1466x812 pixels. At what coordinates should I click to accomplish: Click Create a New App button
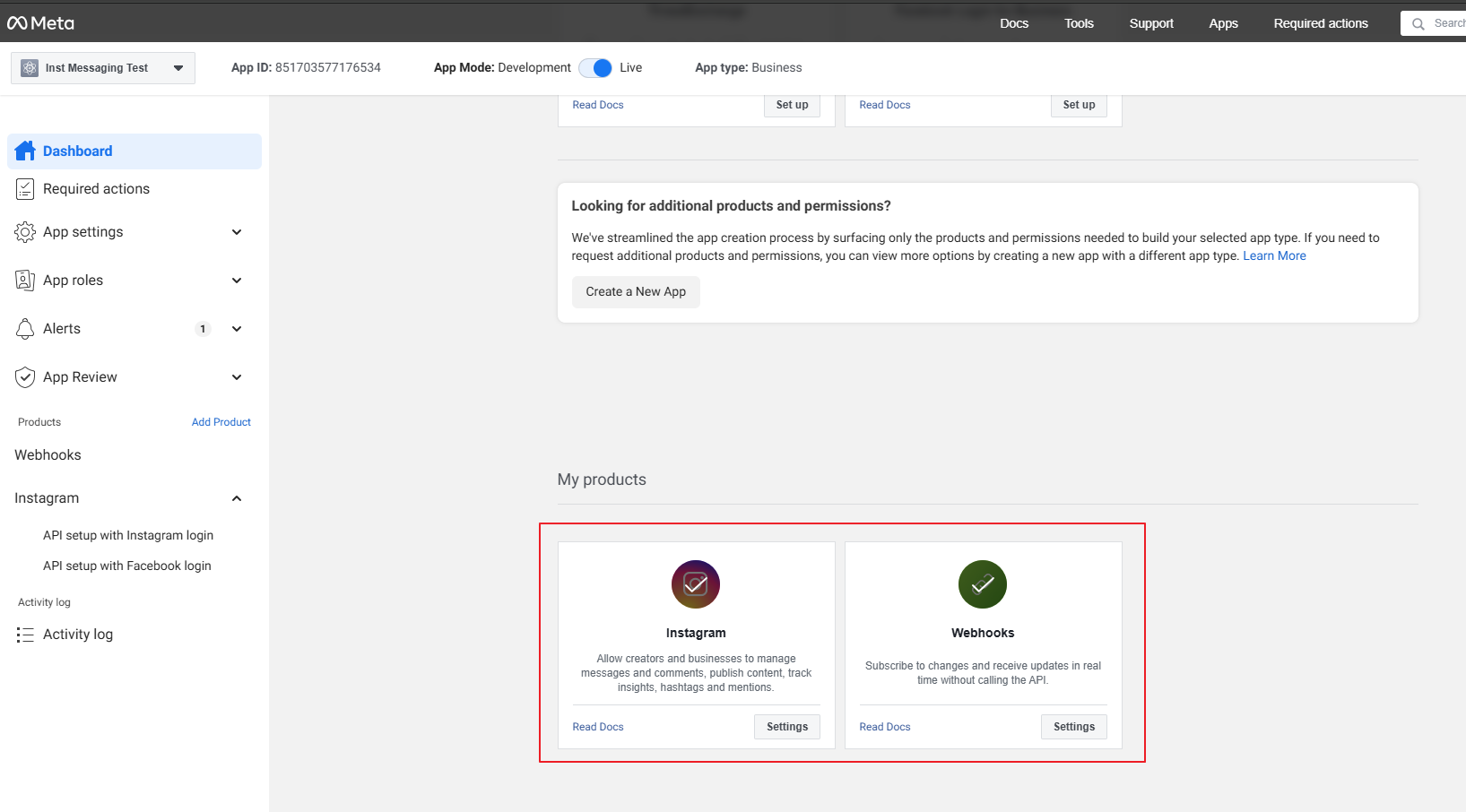636,292
